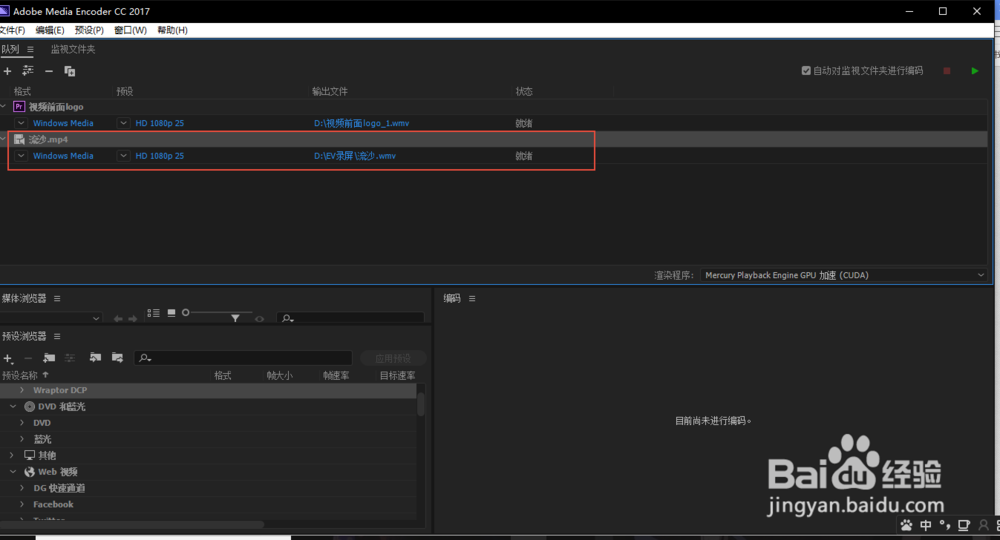This screenshot has width=1000, height=540.
Task: Click the DVD 和蓝光 disc icon
Action: pyautogui.click(x=29, y=406)
